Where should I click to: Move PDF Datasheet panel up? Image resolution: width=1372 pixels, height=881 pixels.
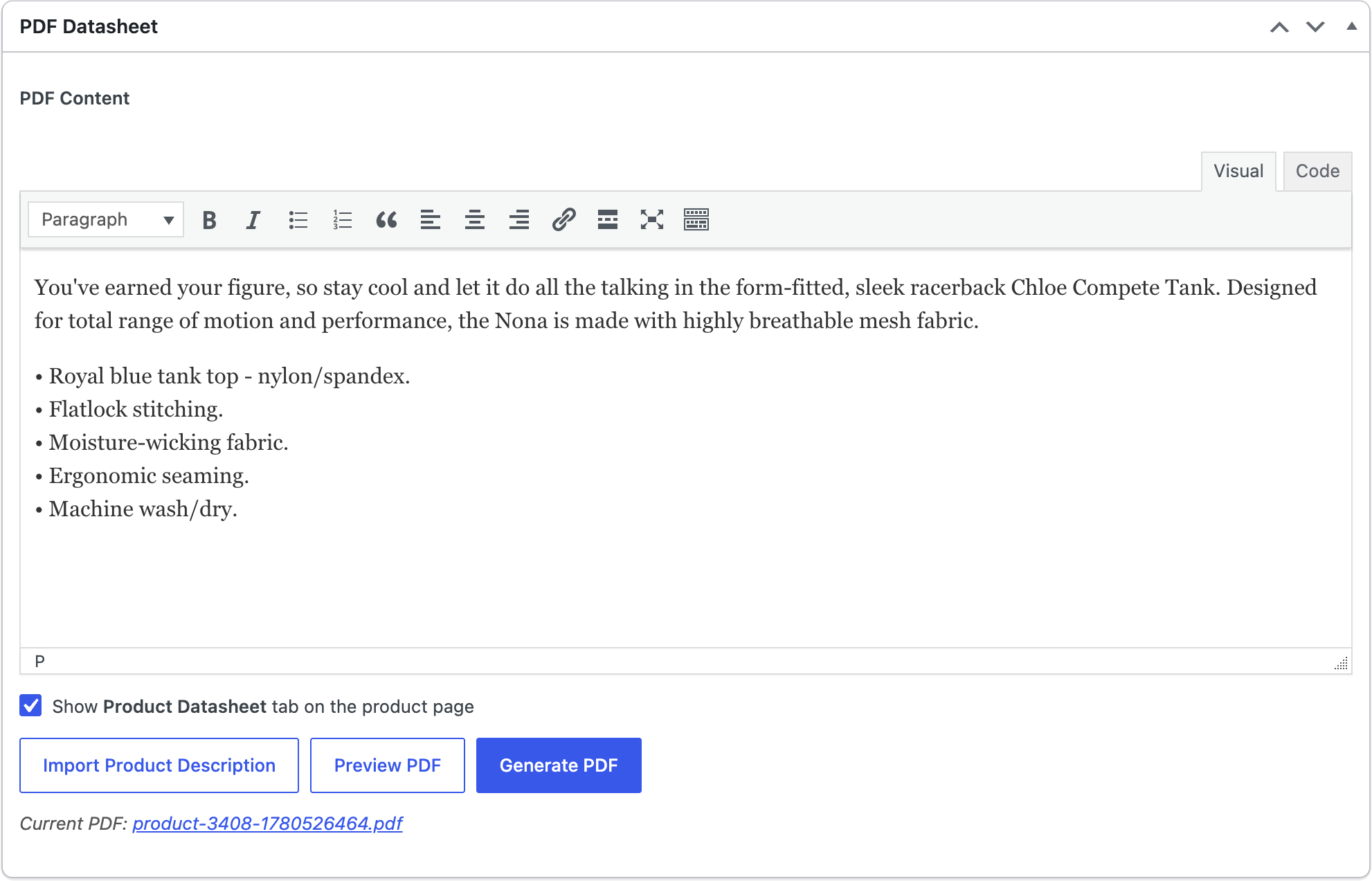click(1279, 27)
